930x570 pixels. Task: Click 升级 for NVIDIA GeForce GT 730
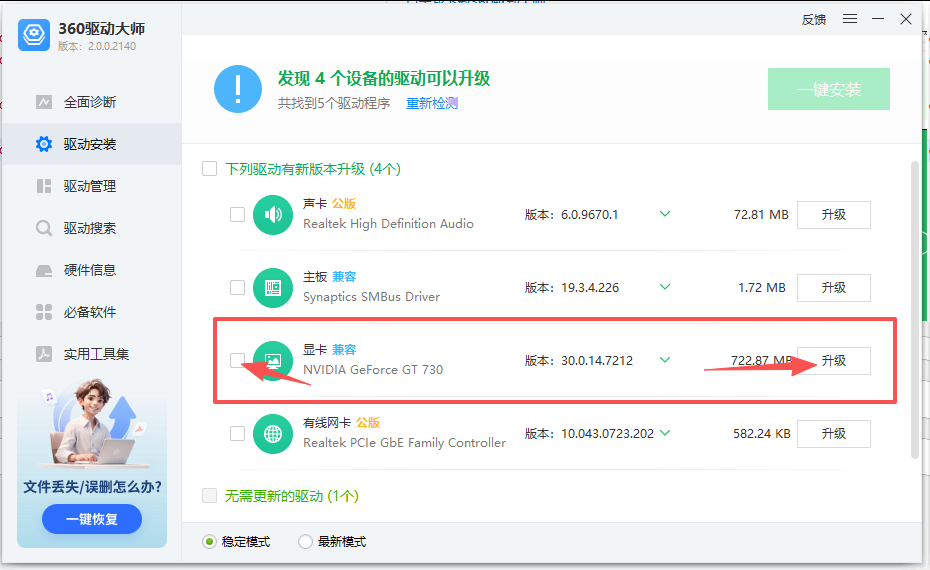(x=833, y=361)
